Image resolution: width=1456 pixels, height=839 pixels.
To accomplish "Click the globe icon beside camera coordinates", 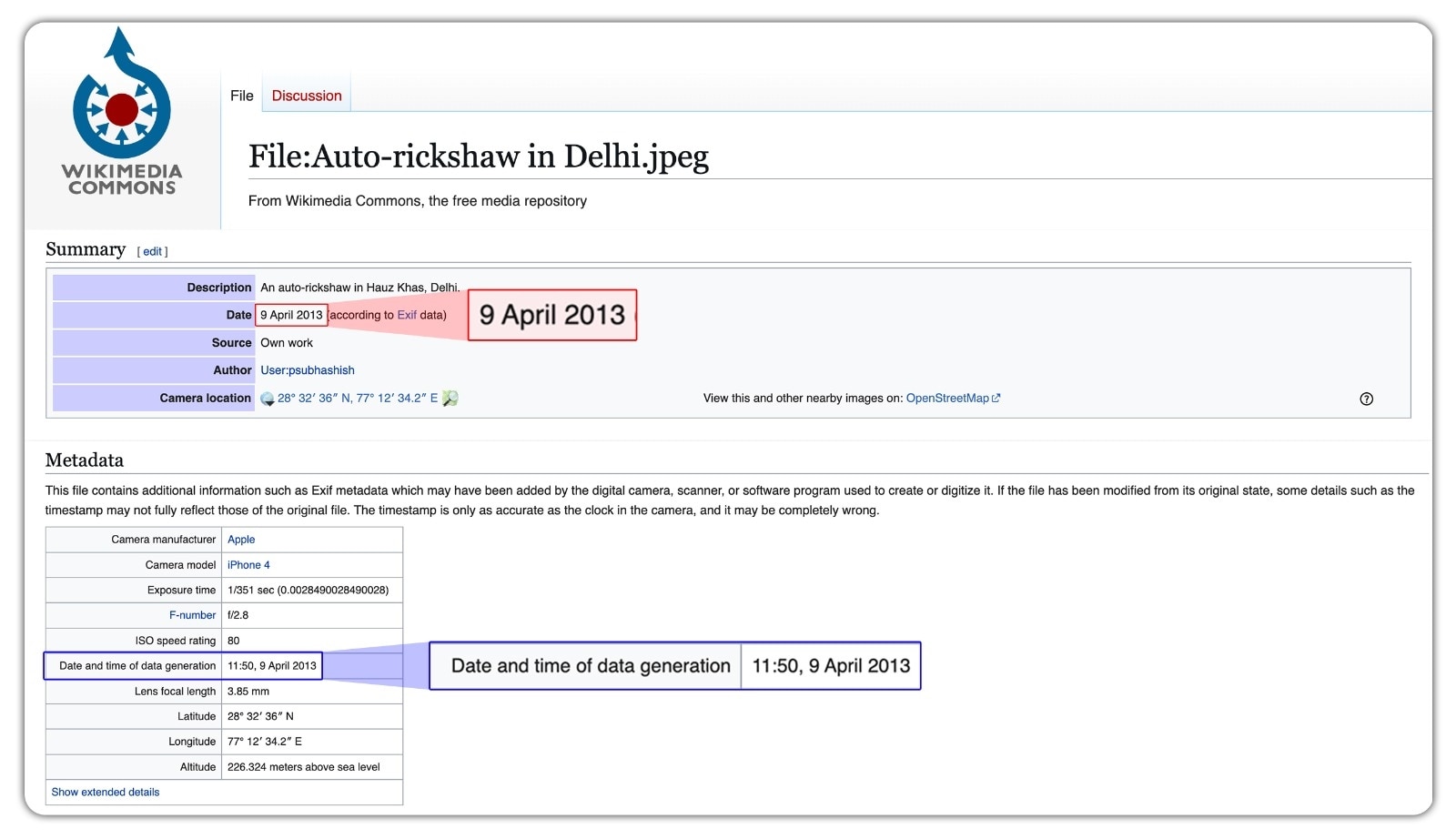I will click(268, 399).
